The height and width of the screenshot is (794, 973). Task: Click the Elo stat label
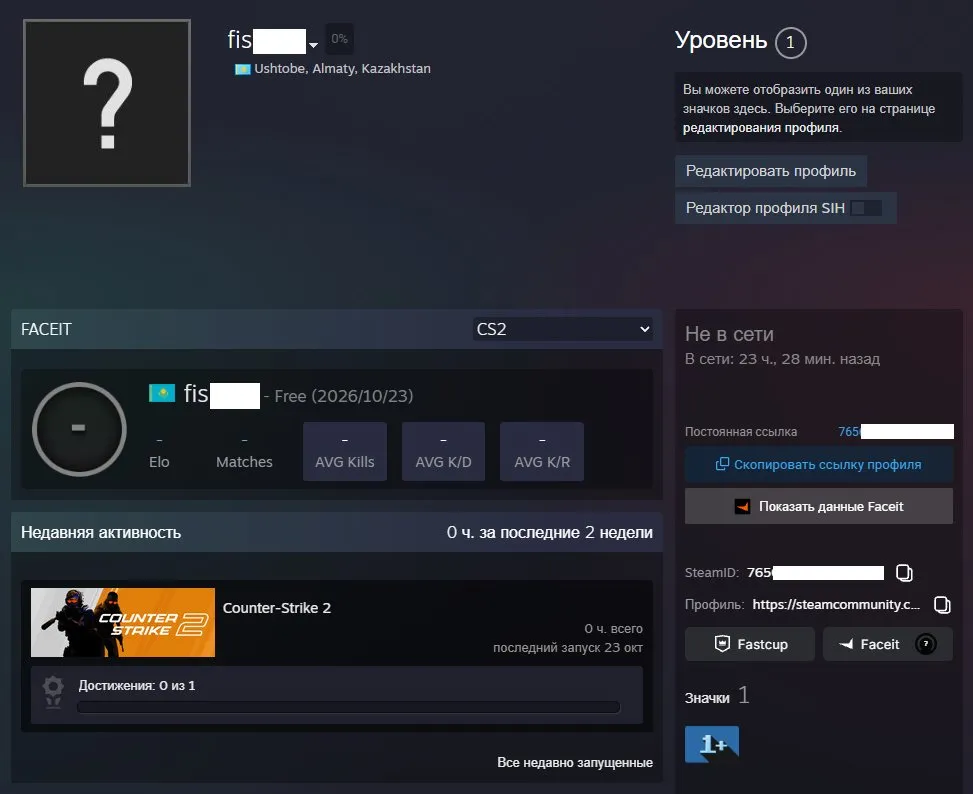(159, 462)
